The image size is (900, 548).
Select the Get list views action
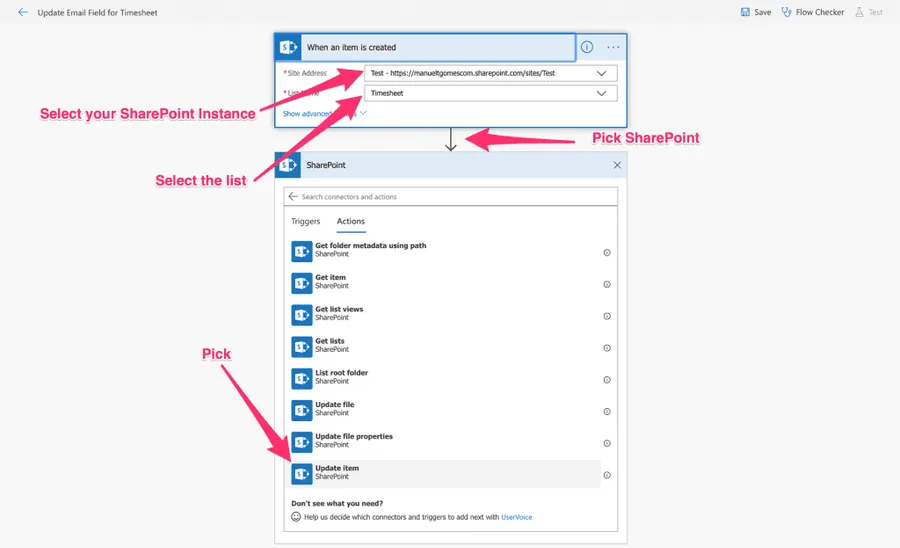[339, 315]
